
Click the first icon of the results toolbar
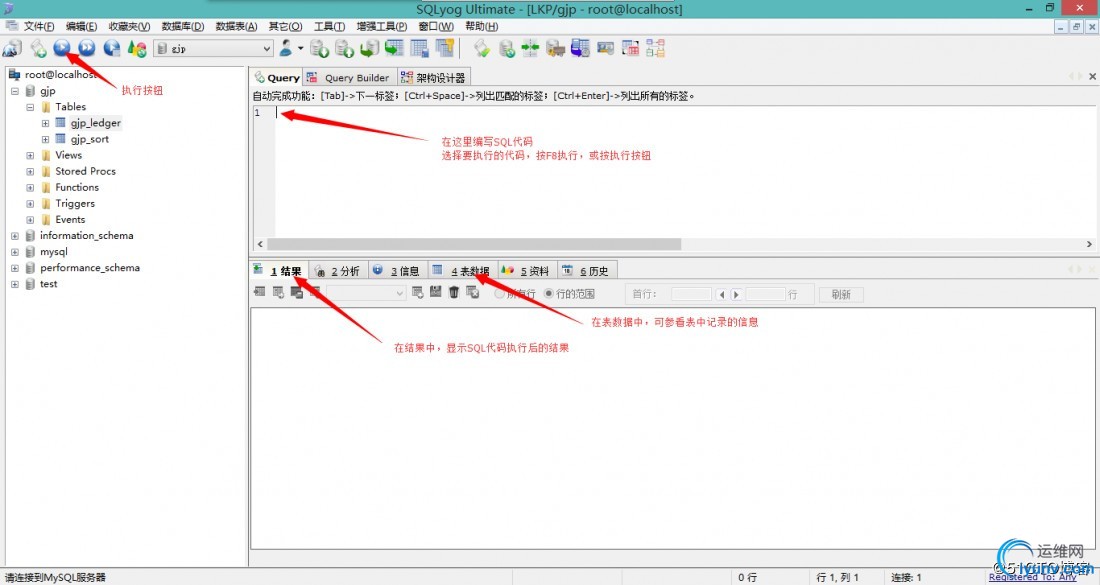point(260,292)
